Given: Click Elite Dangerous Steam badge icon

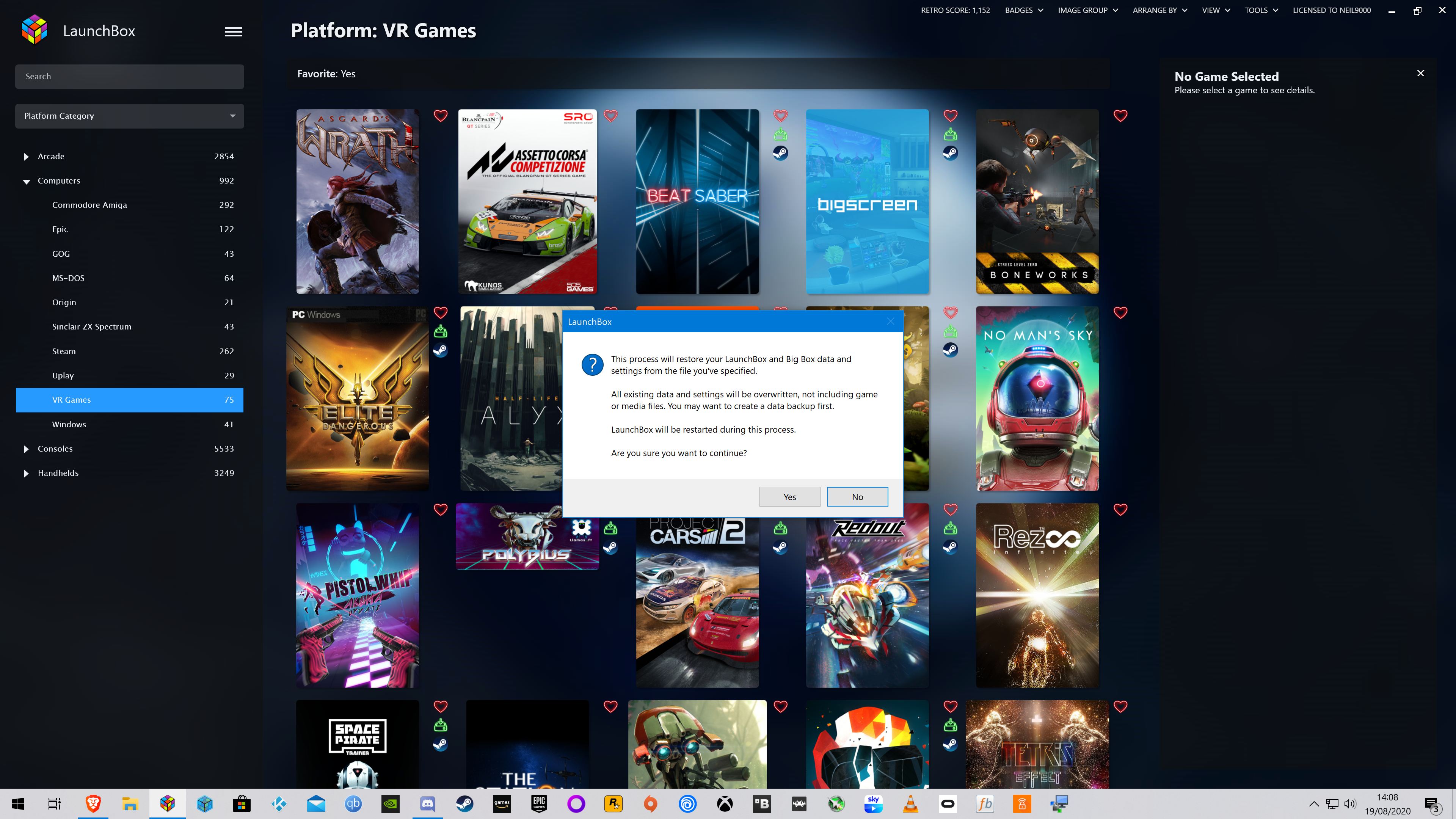Looking at the screenshot, I should pos(440,350).
